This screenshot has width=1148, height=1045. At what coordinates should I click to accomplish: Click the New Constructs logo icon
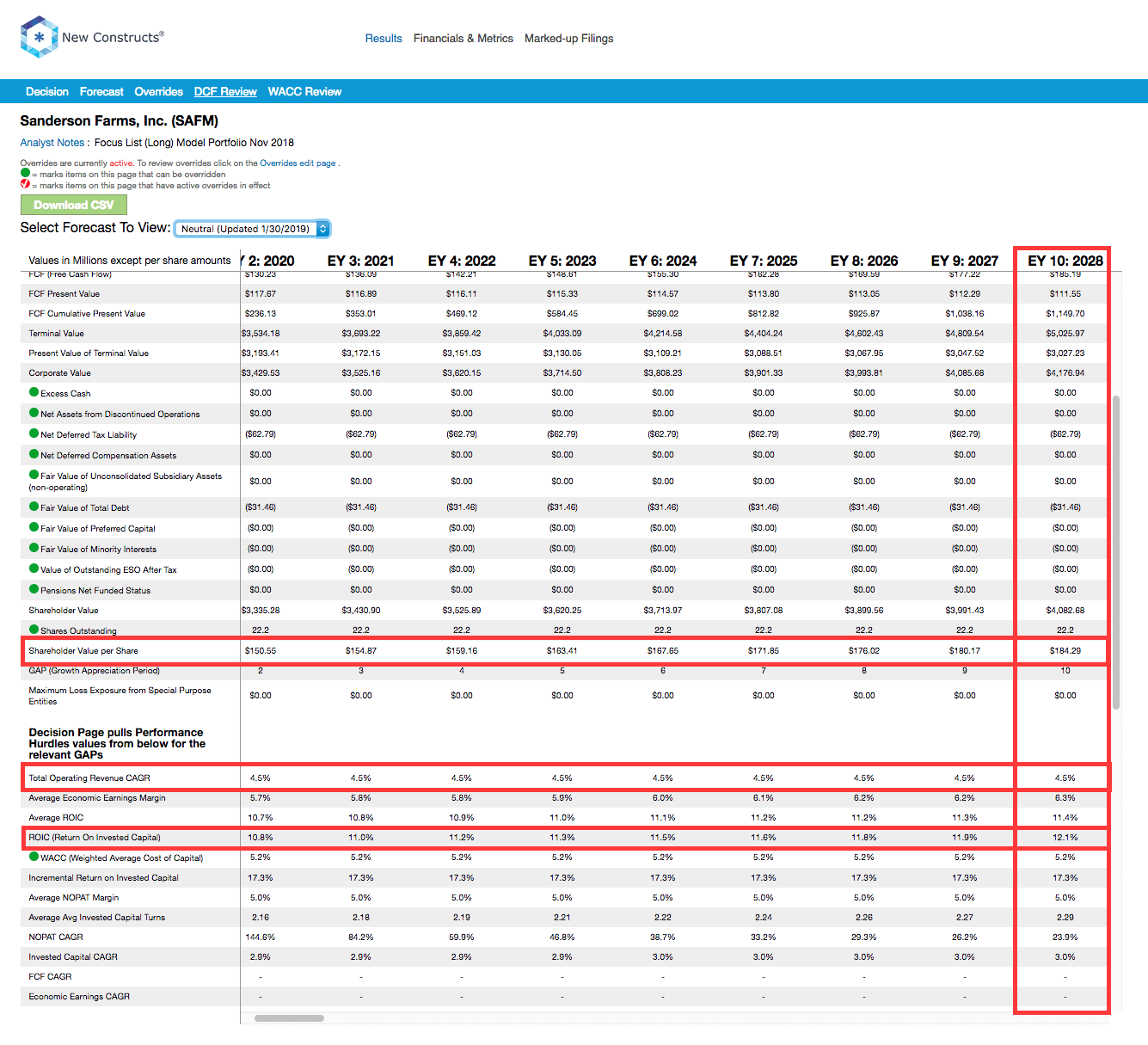(39, 38)
